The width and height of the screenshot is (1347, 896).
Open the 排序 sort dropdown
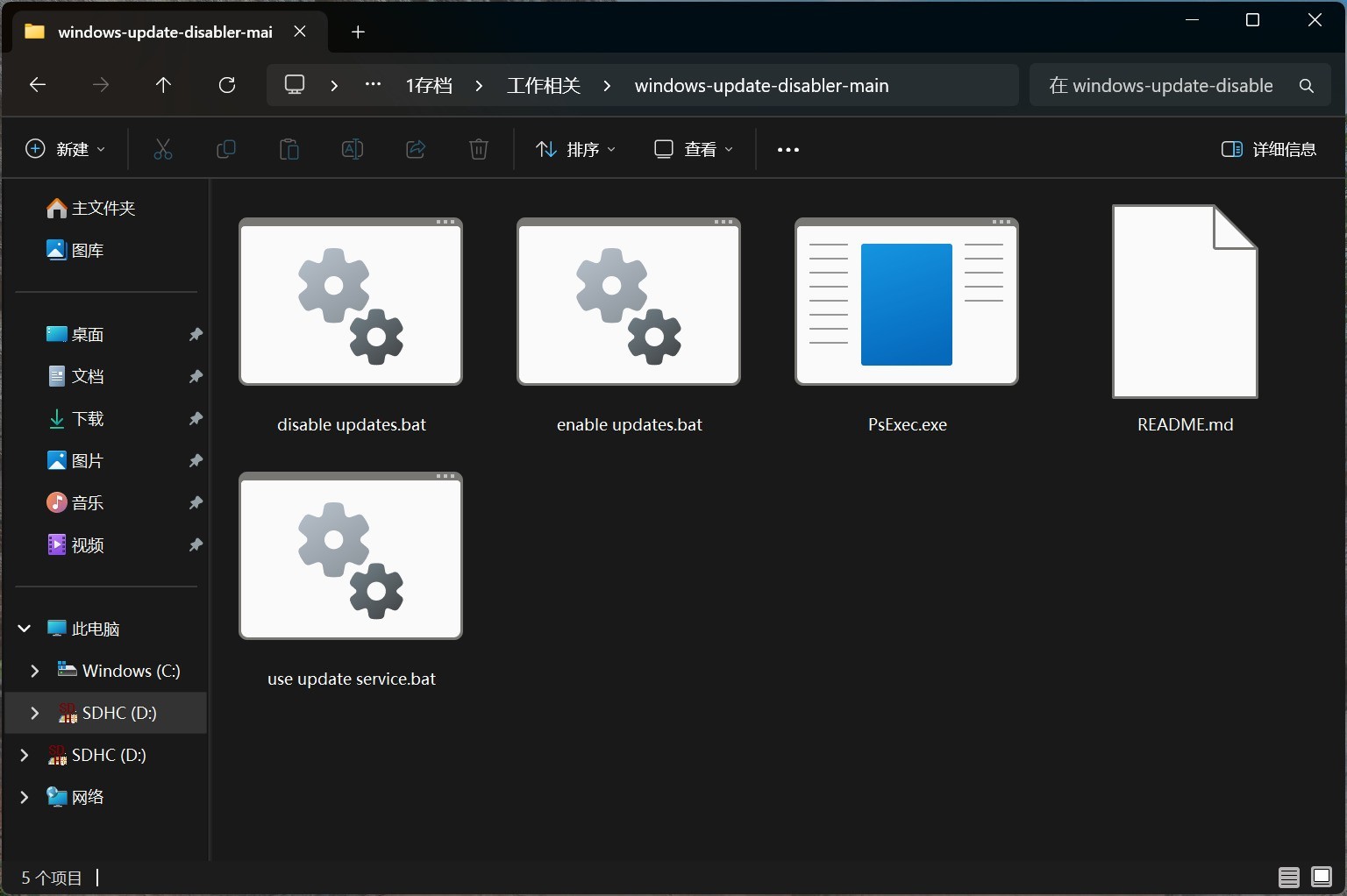pos(575,149)
